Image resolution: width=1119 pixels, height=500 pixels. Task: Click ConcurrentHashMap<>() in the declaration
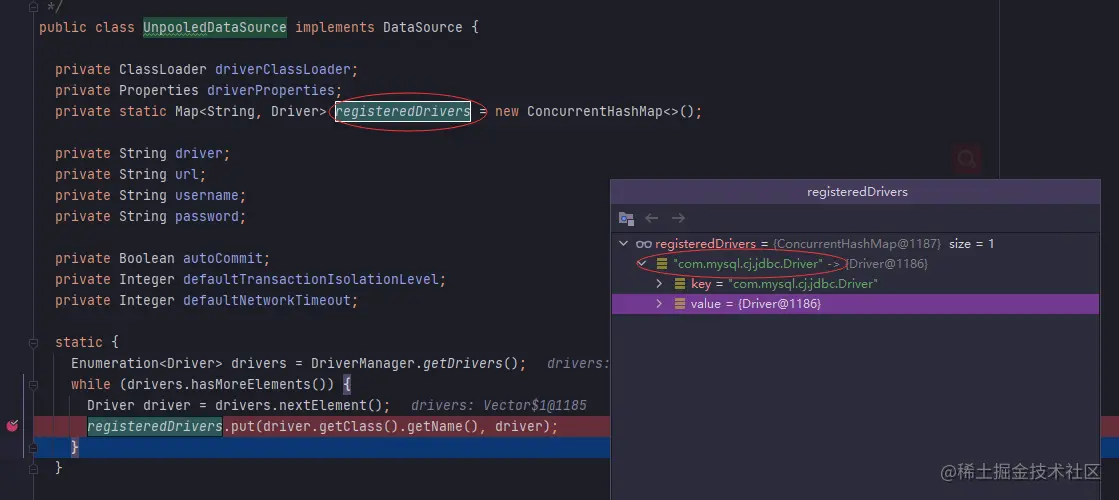tap(610, 111)
